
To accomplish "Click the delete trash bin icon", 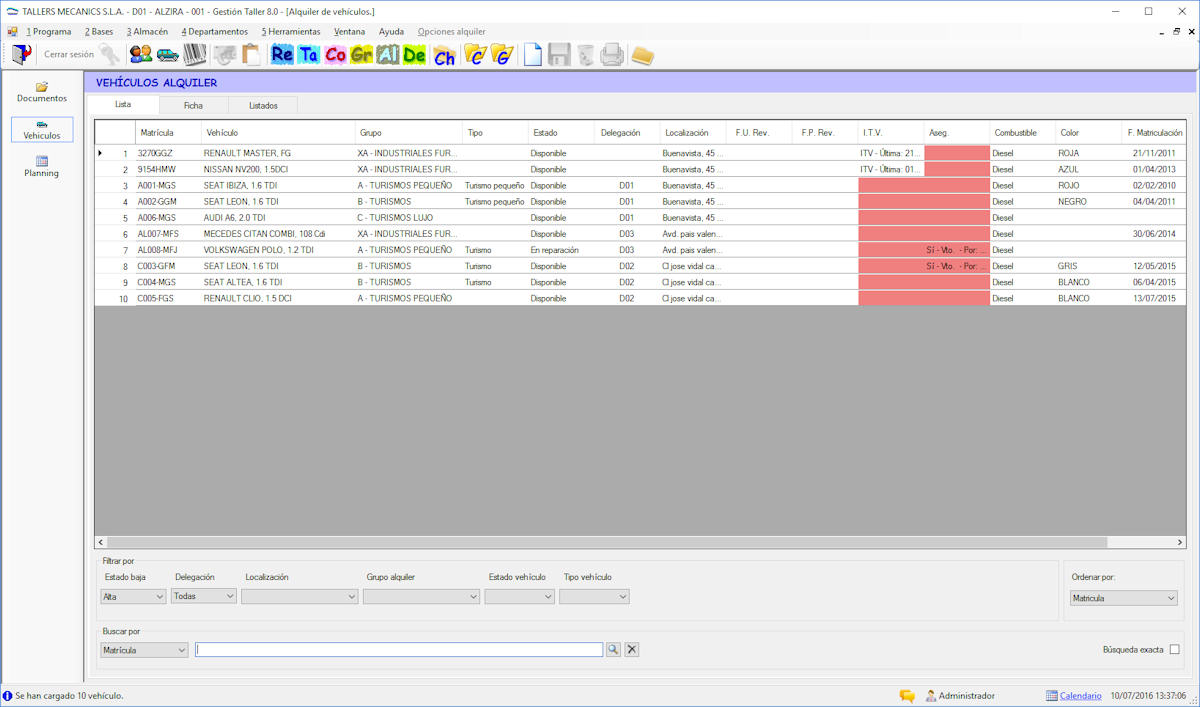I will pyautogui.click(x=585, y=55).
